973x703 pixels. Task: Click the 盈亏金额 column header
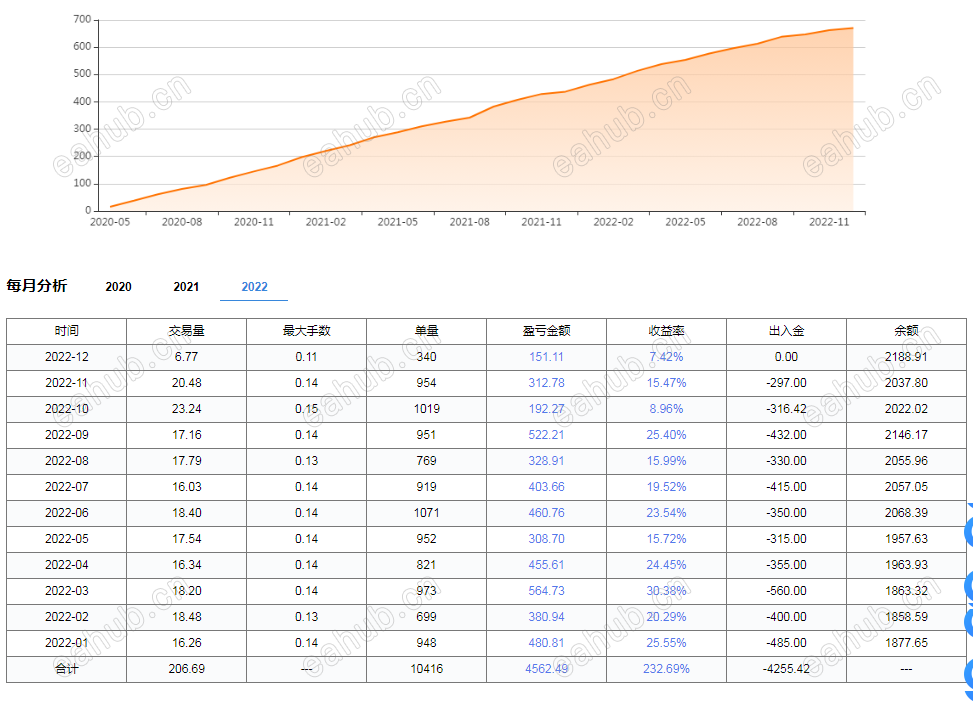pyautogui.click(x=546, y=331)
